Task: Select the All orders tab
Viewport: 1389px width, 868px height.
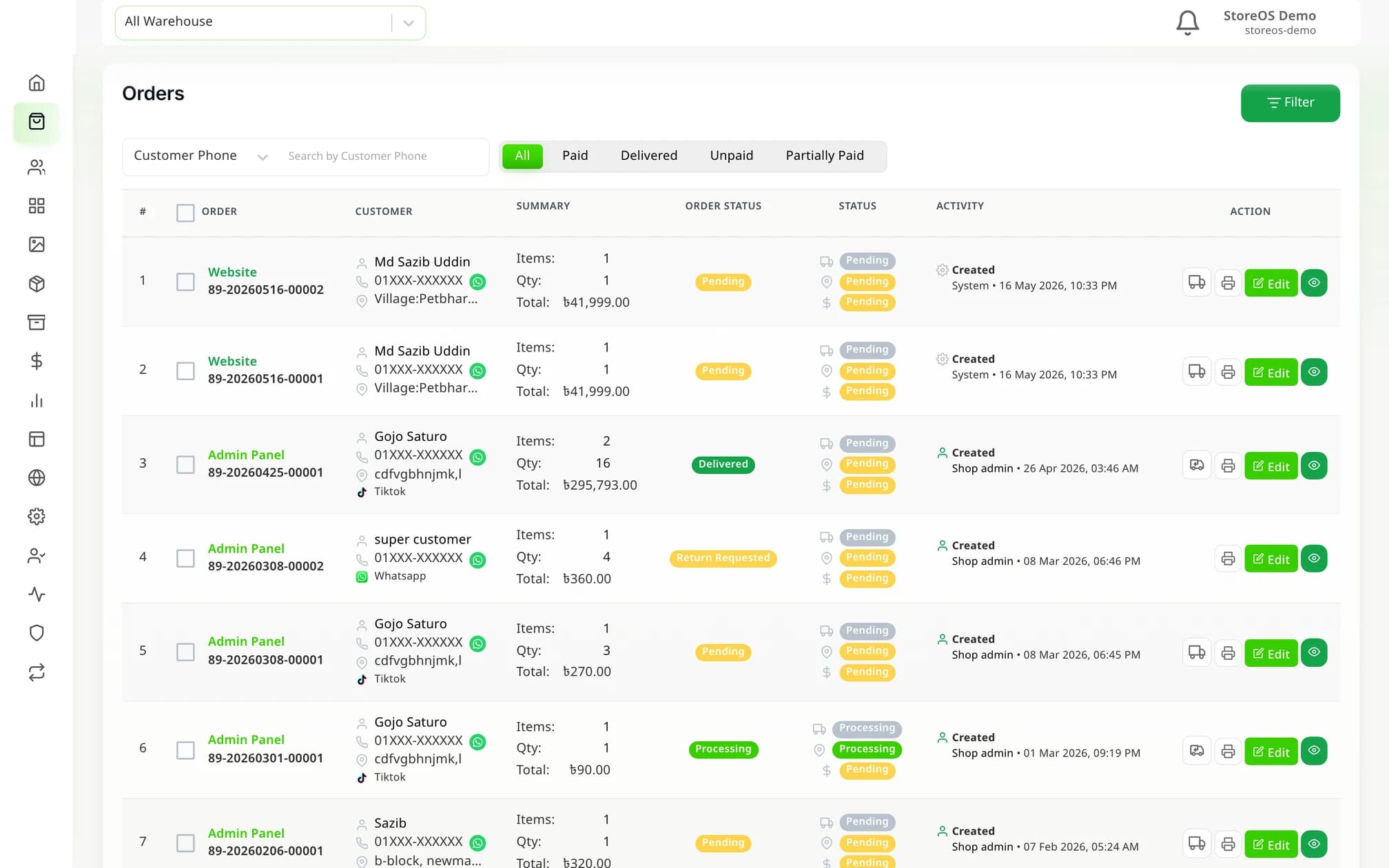Action: tap(522, 156)
